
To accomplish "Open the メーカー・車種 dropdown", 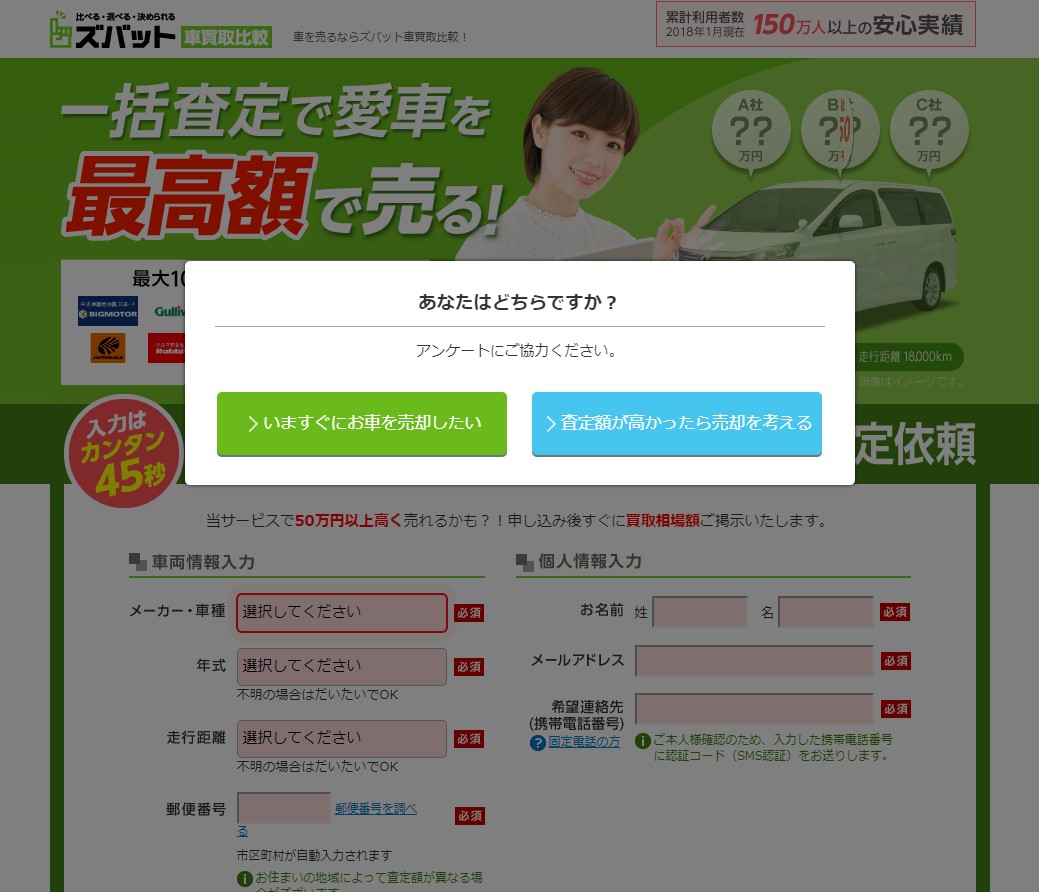I will (342, 612).
